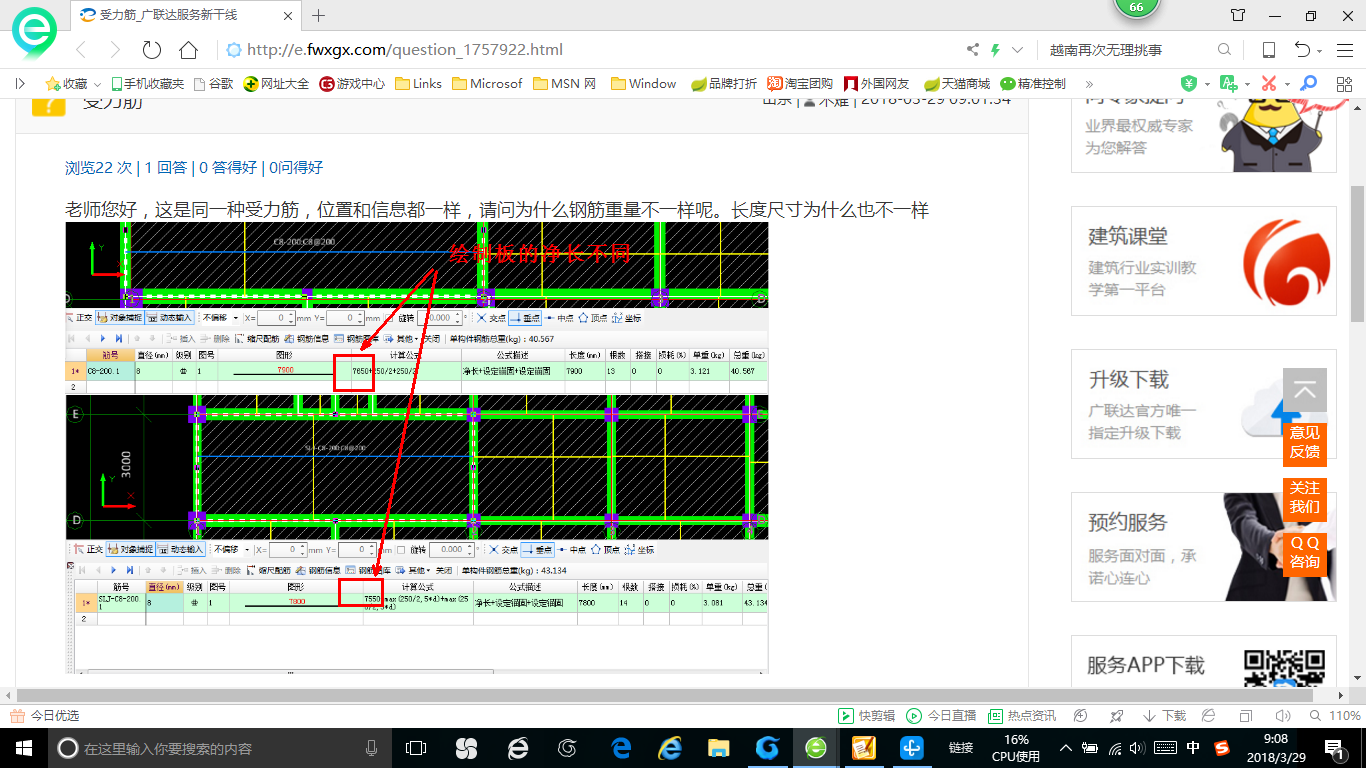Viewport: 1366px width, 768px height.
Task: Click the red scissors screenshot icon
Action: (1269, 84)
